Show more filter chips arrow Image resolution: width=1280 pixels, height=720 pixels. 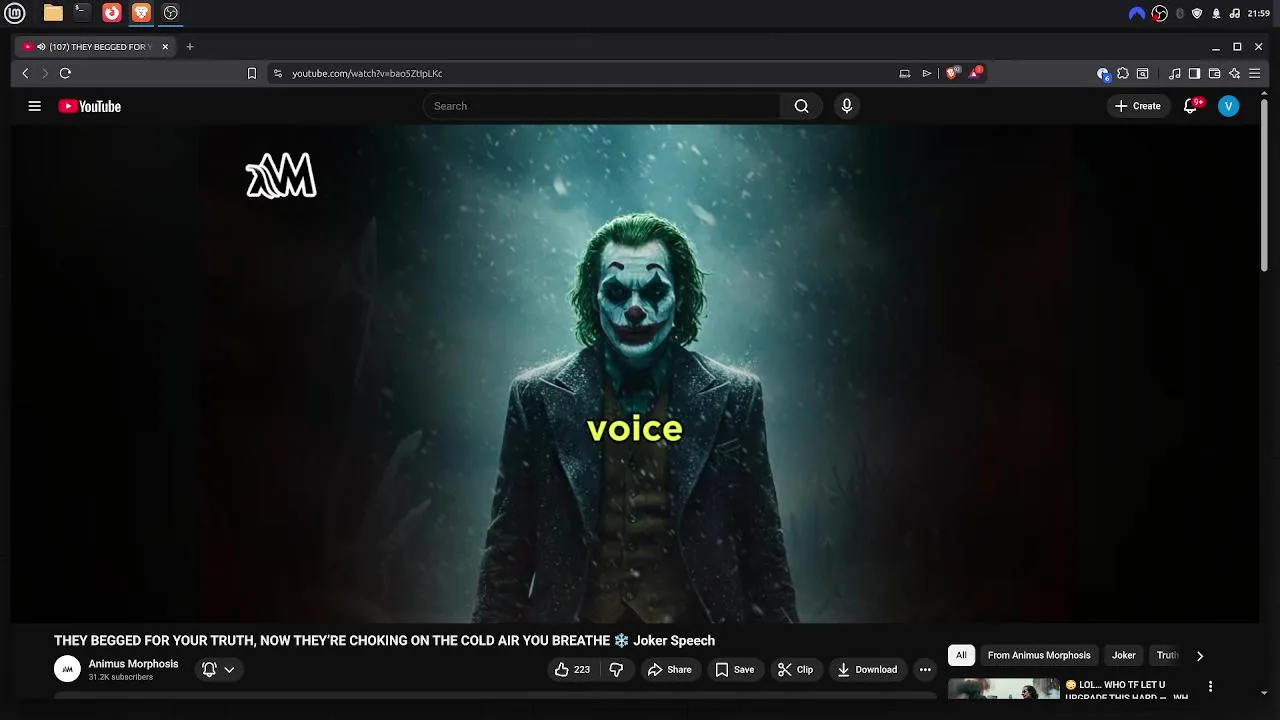point(1200,656)
